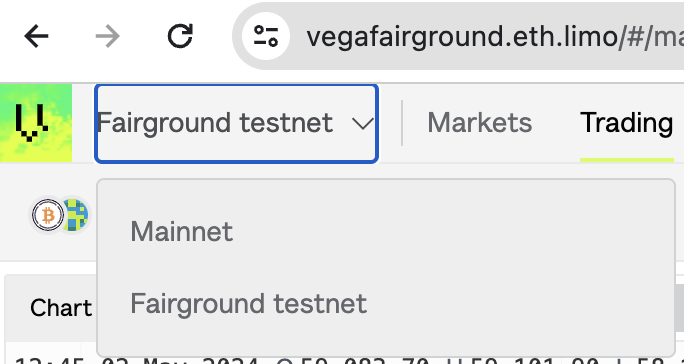Click the vegafairground.eth.limo address bar
Image resolution: width=684 pixels, height=364 pixels.
(458, 36)
